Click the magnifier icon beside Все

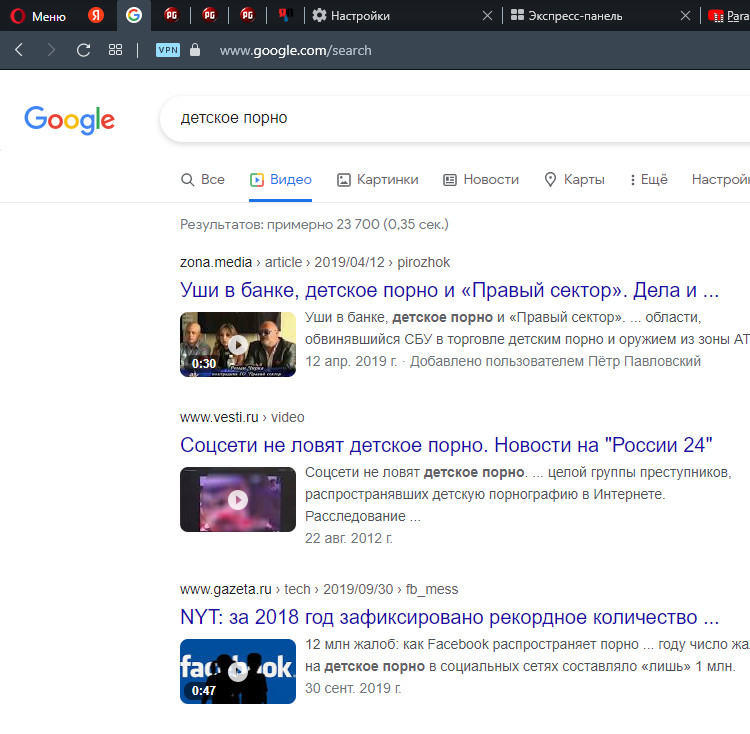188,180
